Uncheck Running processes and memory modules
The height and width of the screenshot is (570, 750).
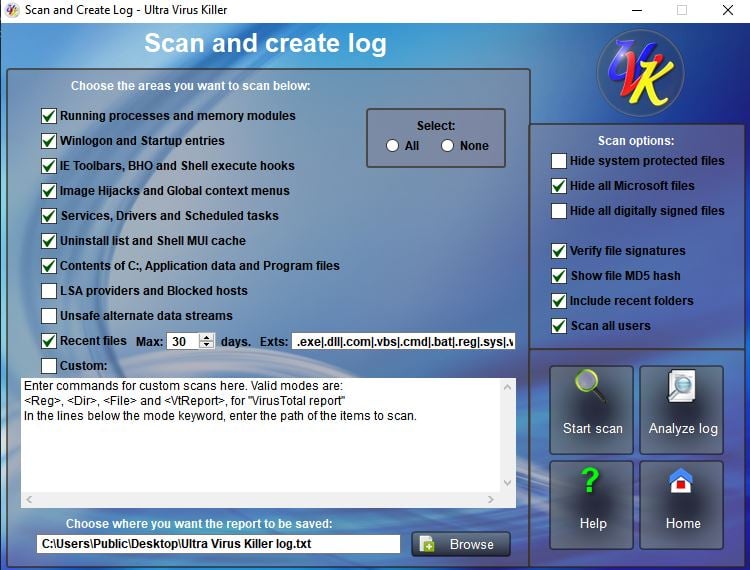click(49, 116)
